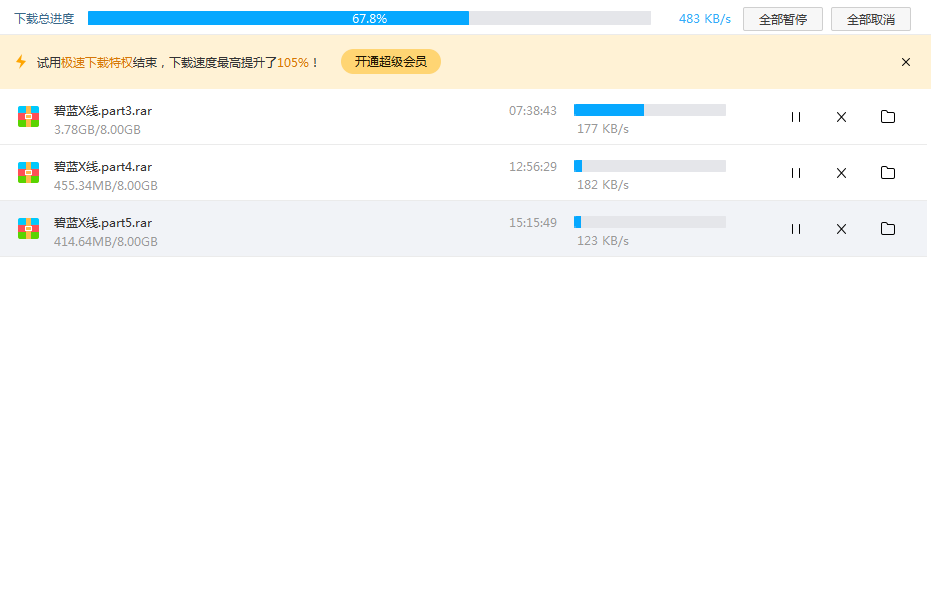The width and height of the screenshot is (931, 601).
Task: Pause the 碧蓝X线.part5.rar download
Action: tap(795, 229)
